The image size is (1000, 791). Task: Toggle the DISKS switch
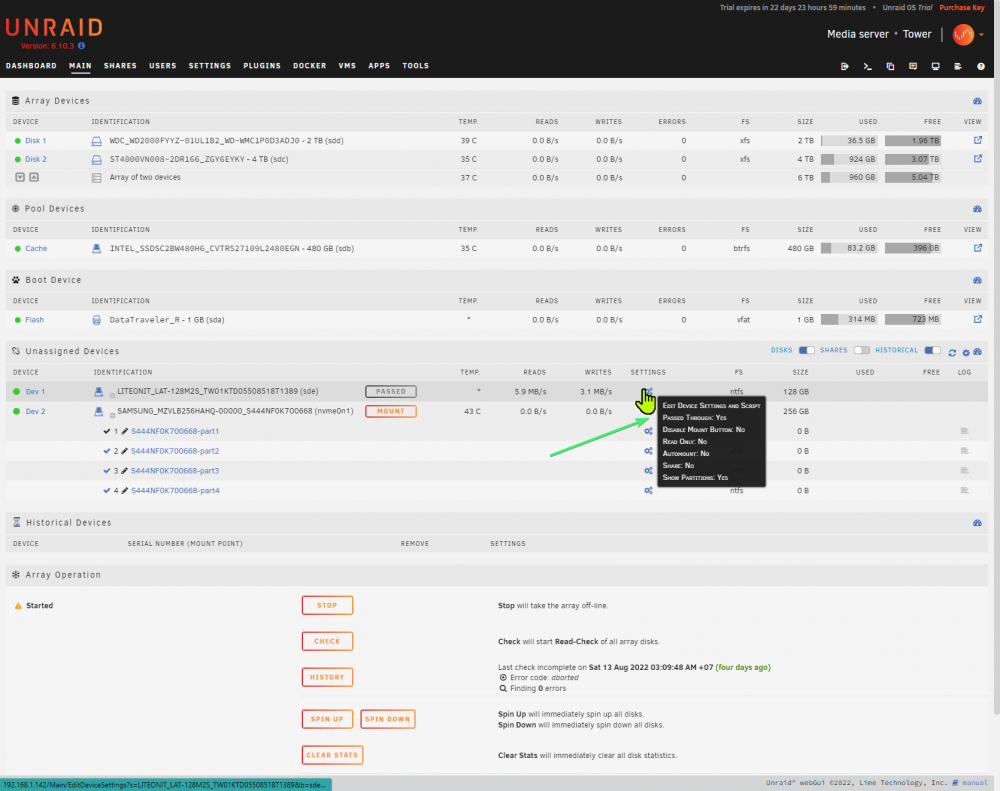click(806, 350)
